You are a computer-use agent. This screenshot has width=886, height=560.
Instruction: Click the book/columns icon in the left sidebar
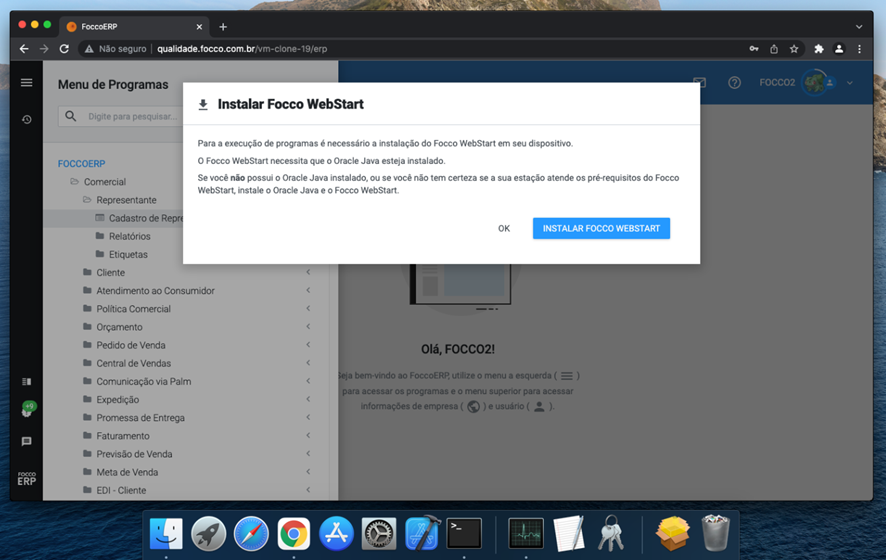coord(27,381)
